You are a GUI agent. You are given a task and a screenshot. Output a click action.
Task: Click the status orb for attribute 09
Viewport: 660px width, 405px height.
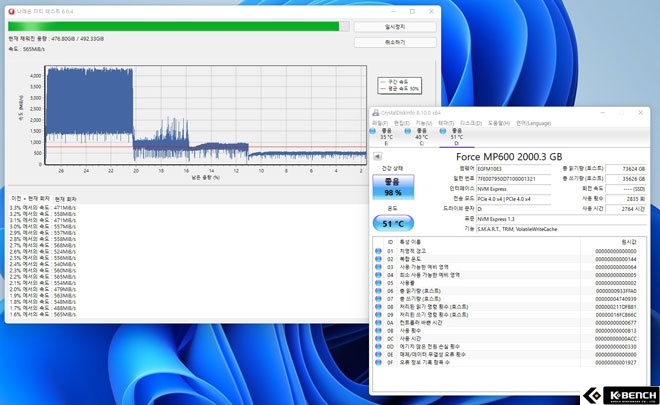378,314
